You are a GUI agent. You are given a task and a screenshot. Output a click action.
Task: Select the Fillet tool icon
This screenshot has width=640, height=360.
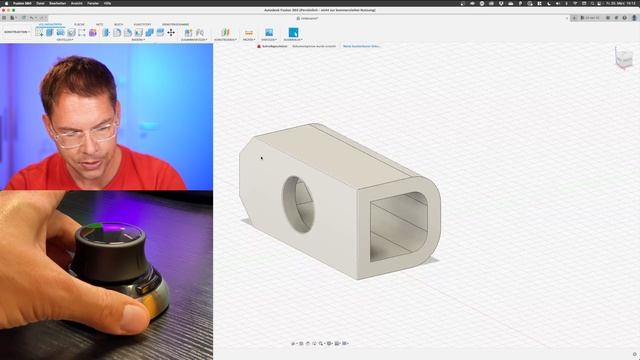[x=117, y=32]
